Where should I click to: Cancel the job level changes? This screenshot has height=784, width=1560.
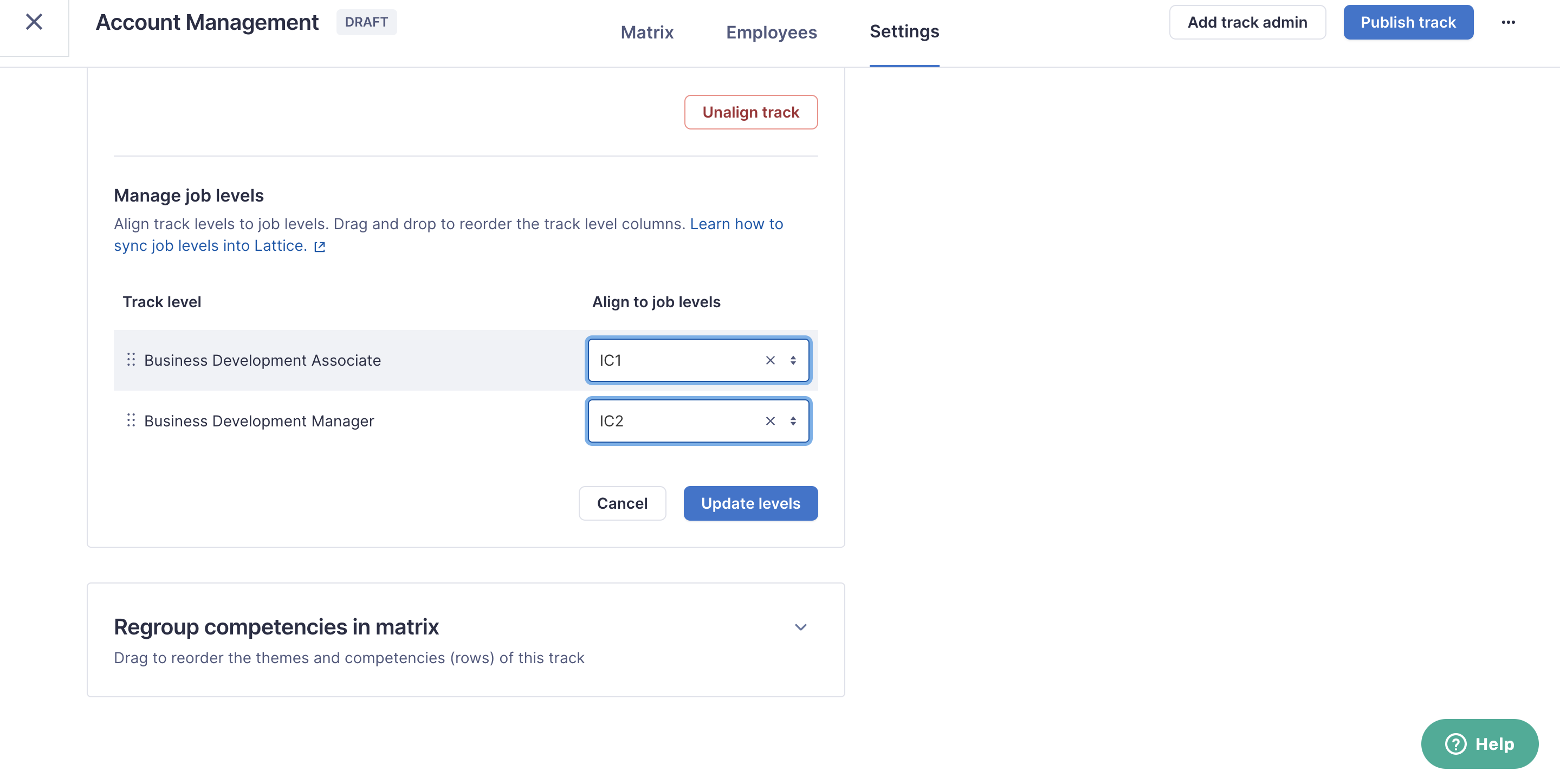[x=622, y=503]
